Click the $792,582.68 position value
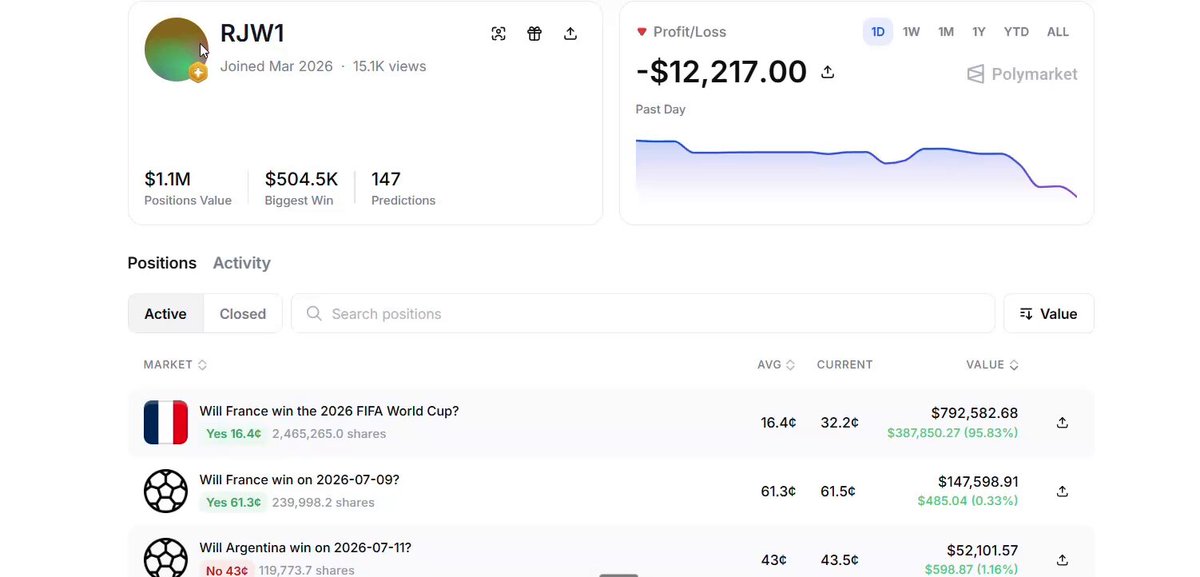 tap(974, 413)
